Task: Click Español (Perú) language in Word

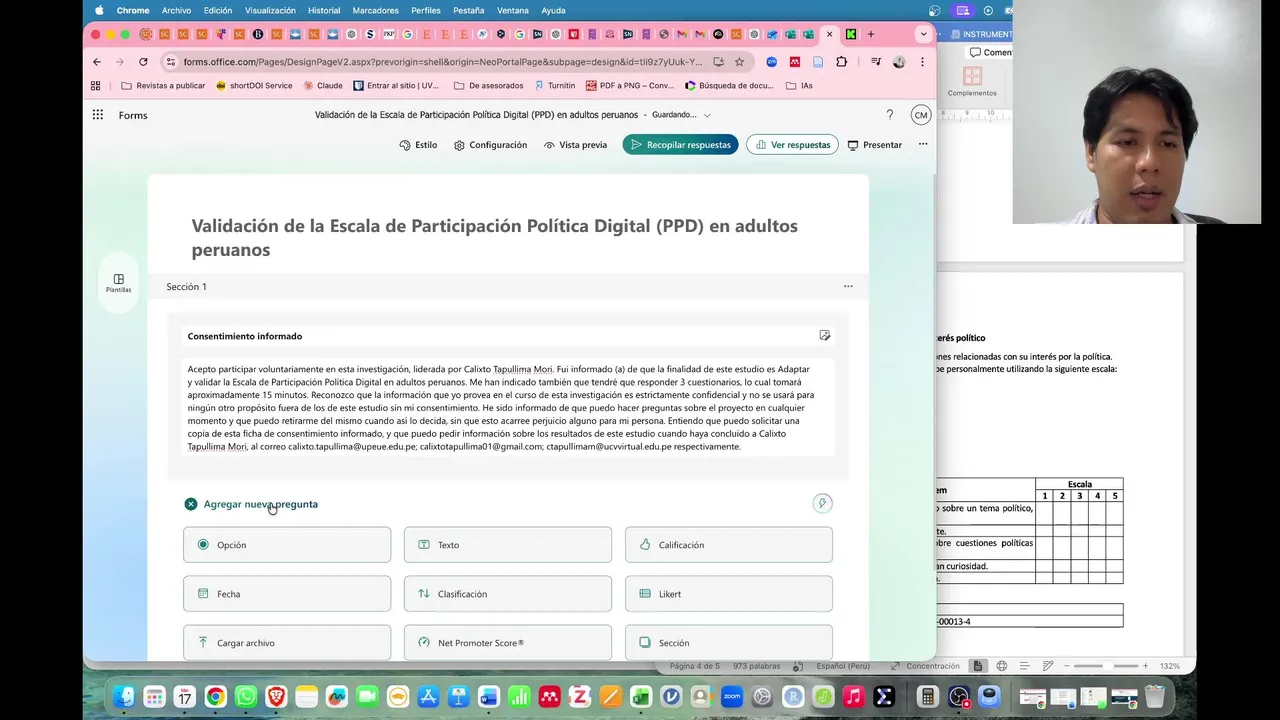Action: [843, 666]
